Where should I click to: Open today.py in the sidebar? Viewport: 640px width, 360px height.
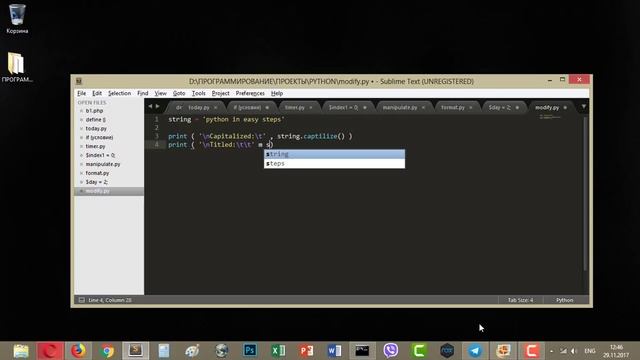coord(96,129)
